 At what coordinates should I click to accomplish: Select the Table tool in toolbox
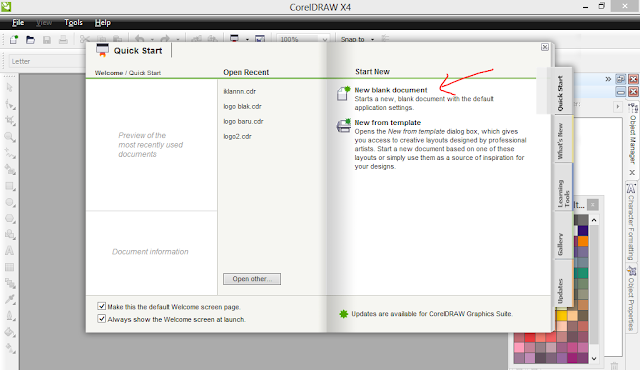tap(9, 267)
